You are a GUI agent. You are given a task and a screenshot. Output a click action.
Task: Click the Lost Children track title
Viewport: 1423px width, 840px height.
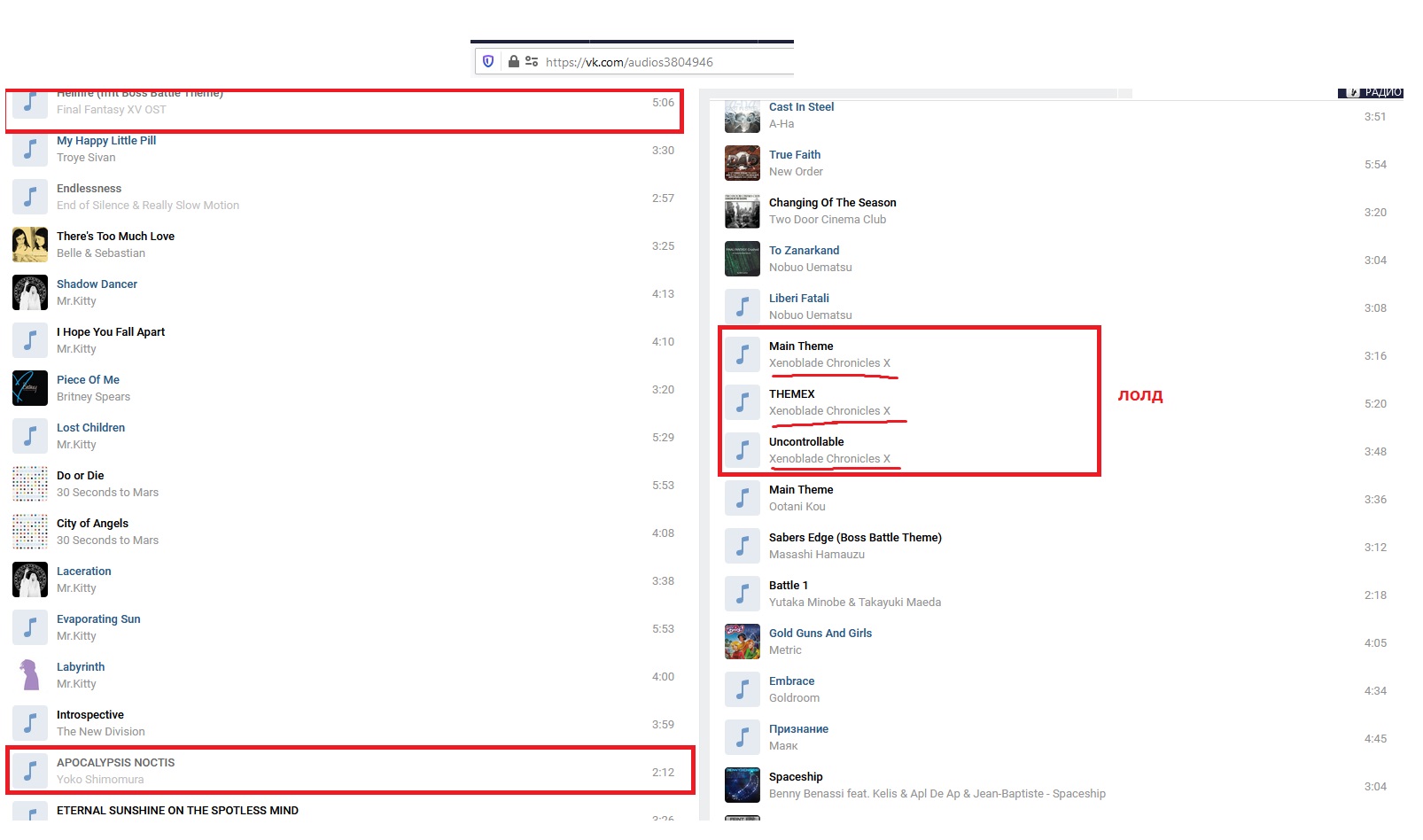coord(90,428)
